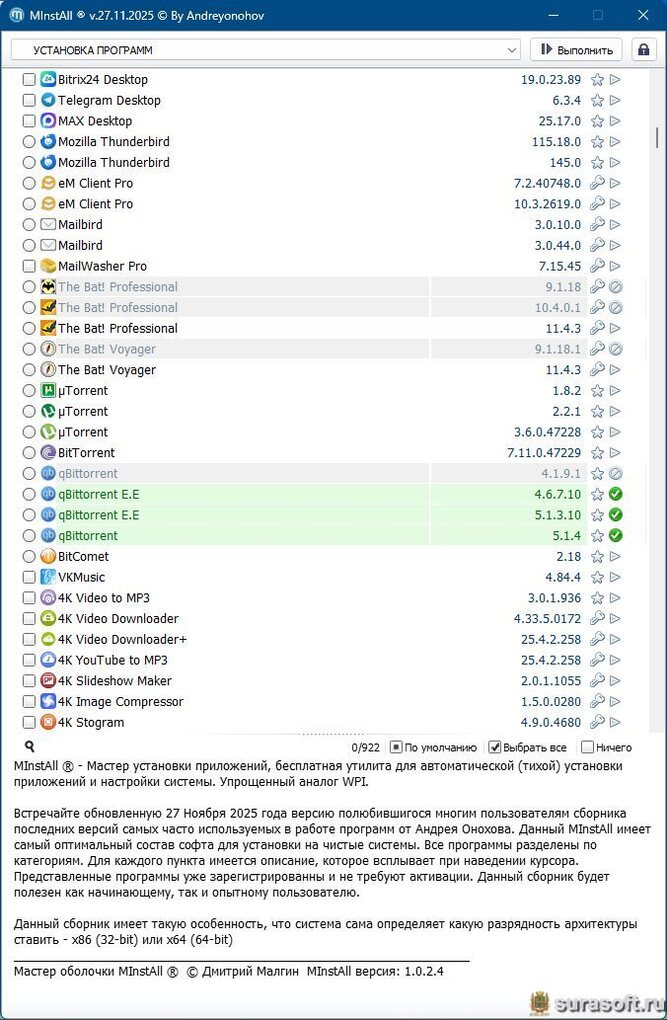667x1020 pixels.
Task: Click the search magnifier icon
Action: [x=29, y=746]
